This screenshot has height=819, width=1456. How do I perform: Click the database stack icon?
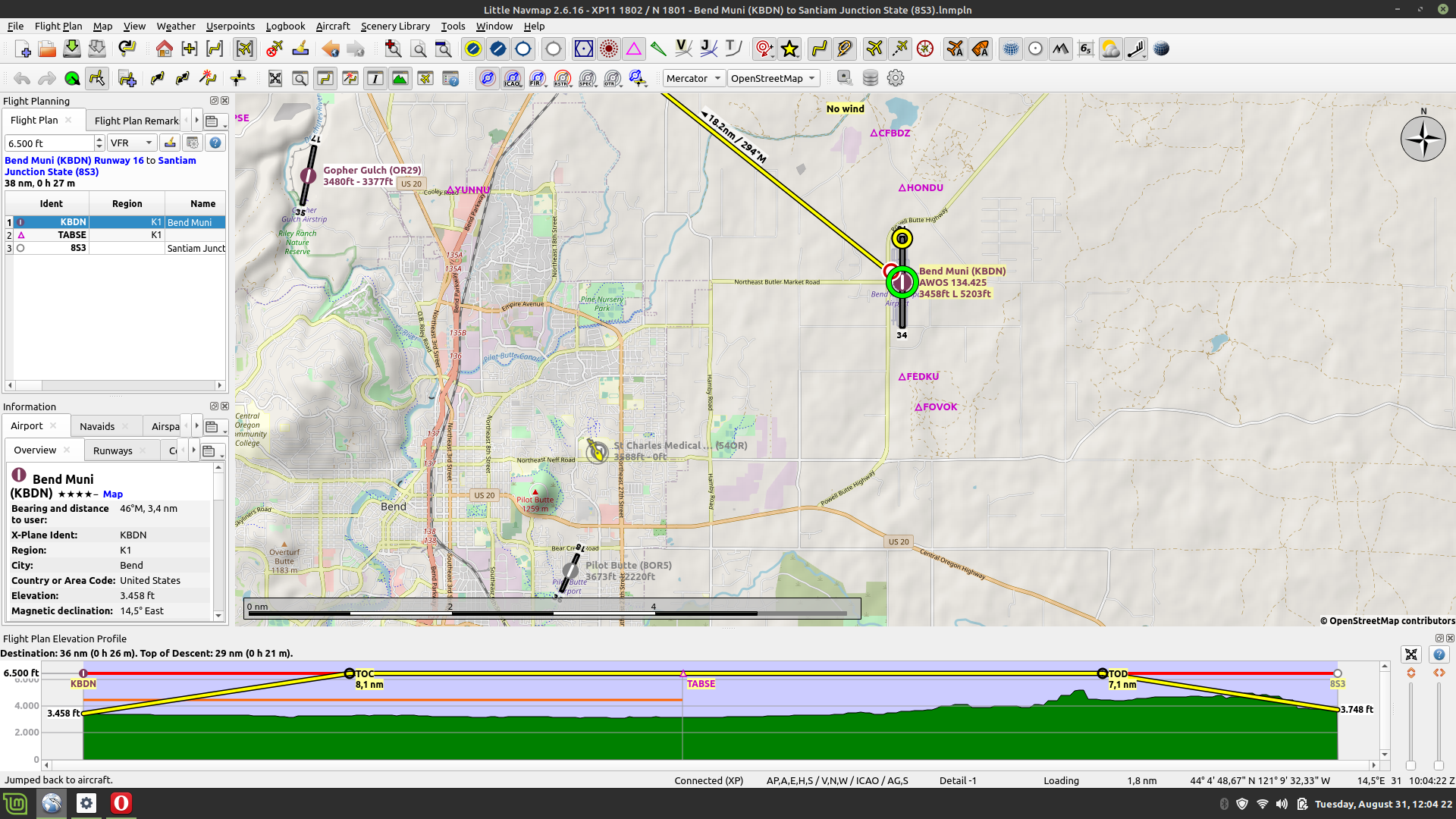tap(871, 78)
